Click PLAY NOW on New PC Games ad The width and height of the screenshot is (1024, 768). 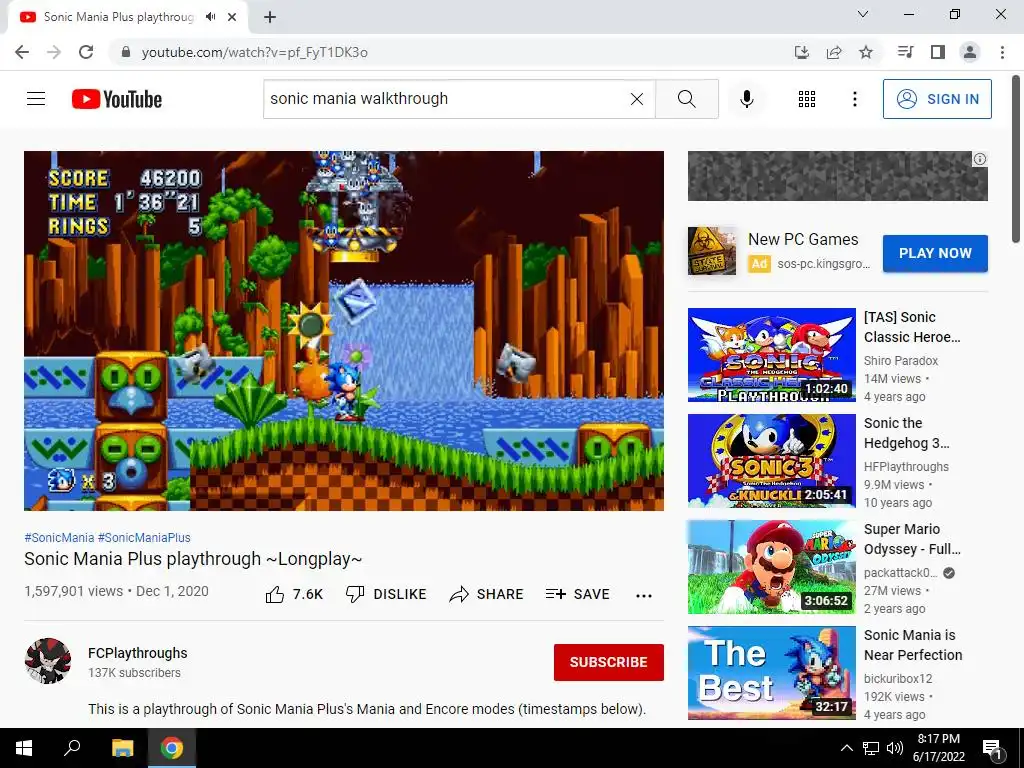point(935,253)
